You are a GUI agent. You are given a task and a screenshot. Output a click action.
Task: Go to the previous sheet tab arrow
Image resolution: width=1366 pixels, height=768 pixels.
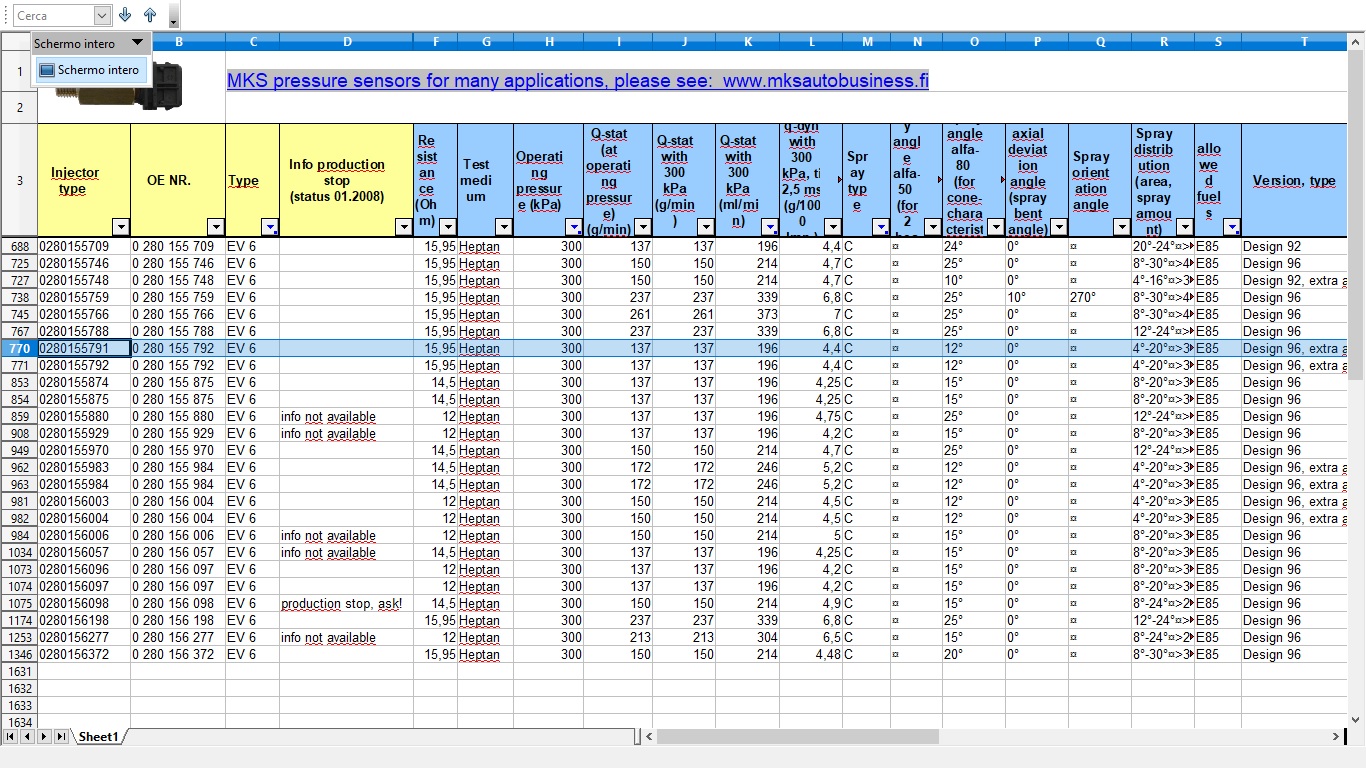(x=27, y=737)
